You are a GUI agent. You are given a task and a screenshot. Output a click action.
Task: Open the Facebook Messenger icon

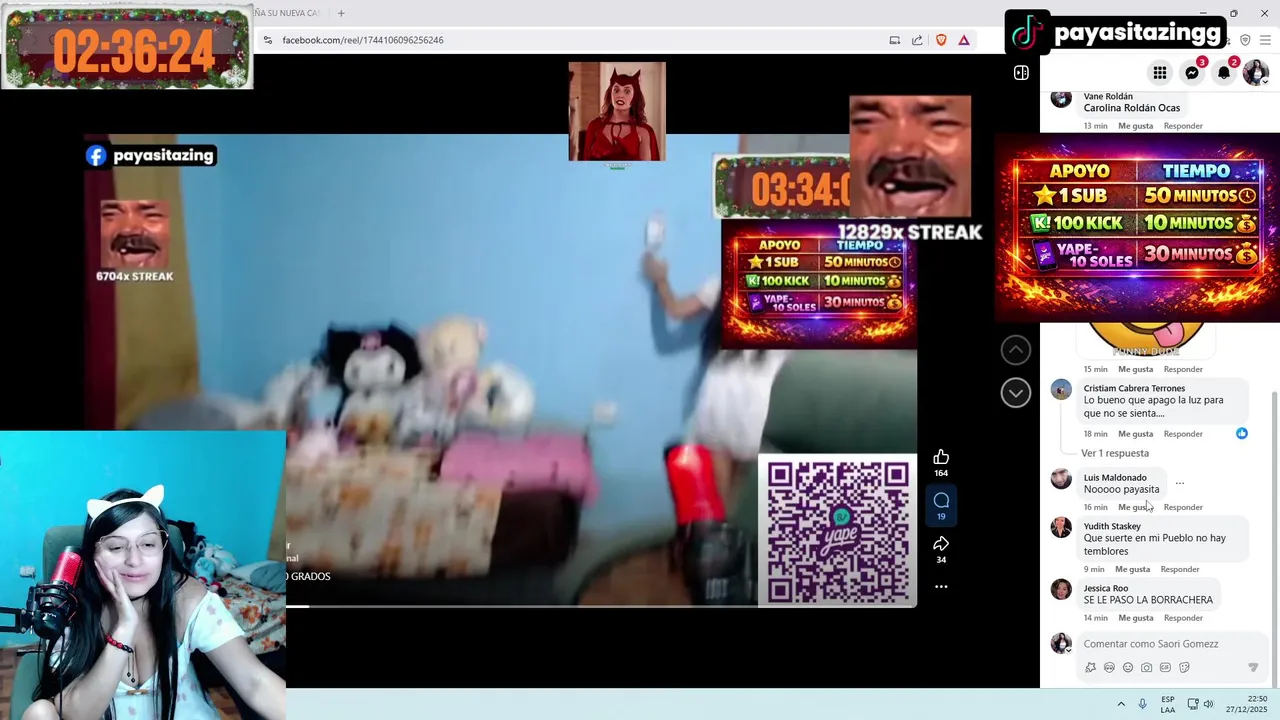pos(1192,73)
